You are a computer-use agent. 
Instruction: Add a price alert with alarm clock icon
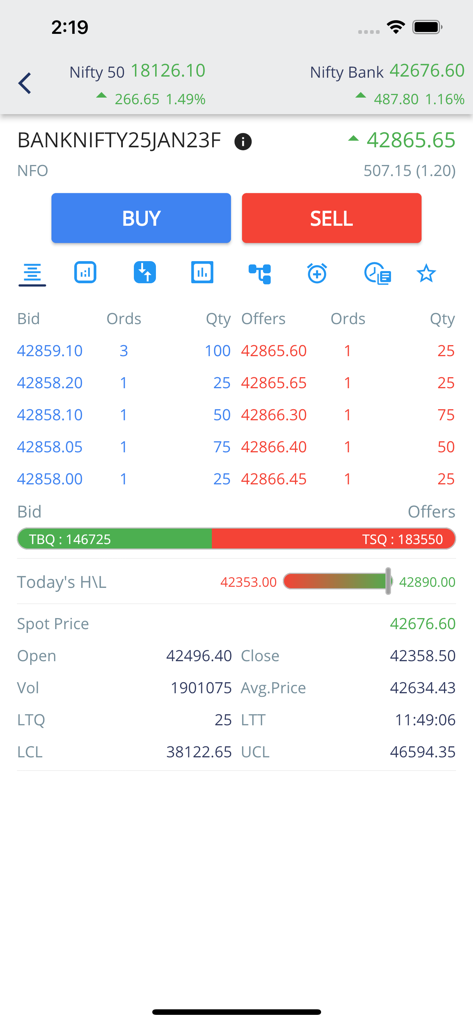click(317, 273)
